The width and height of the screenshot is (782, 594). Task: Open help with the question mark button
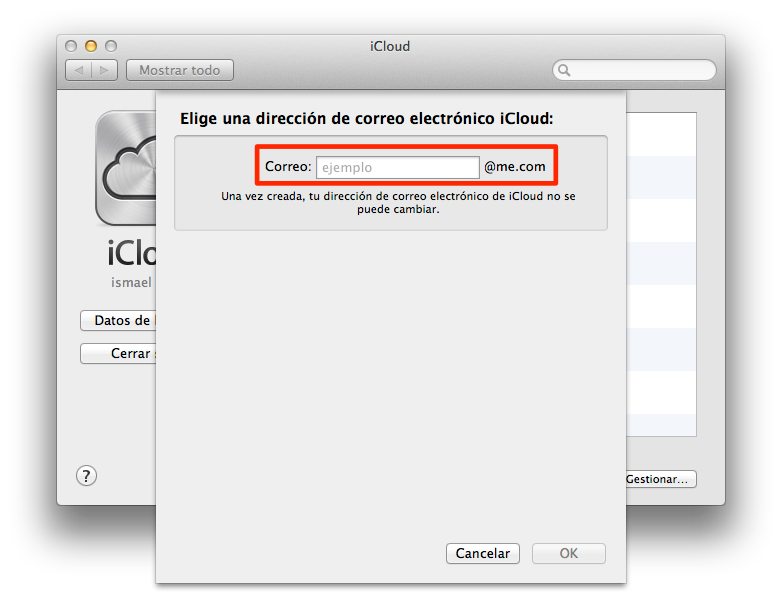coord(86,476)
